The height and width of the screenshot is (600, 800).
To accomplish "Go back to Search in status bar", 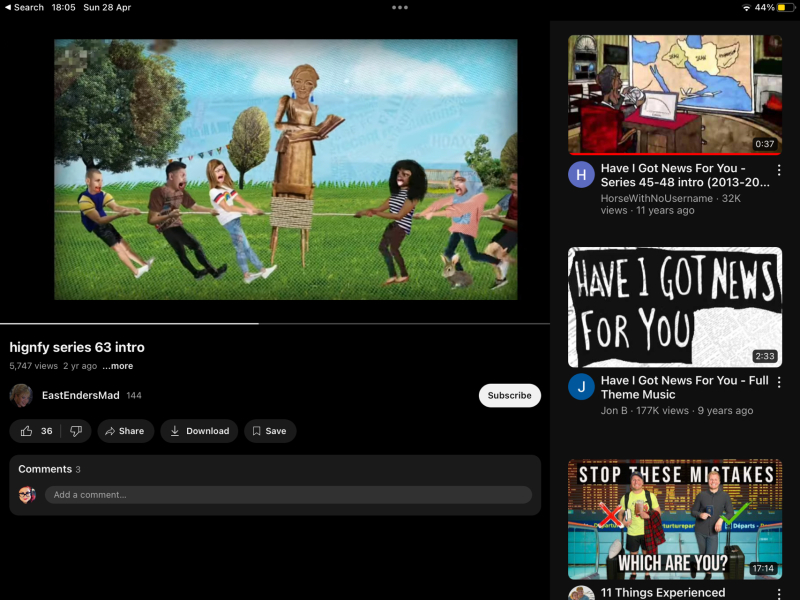I will pos(24,7).
